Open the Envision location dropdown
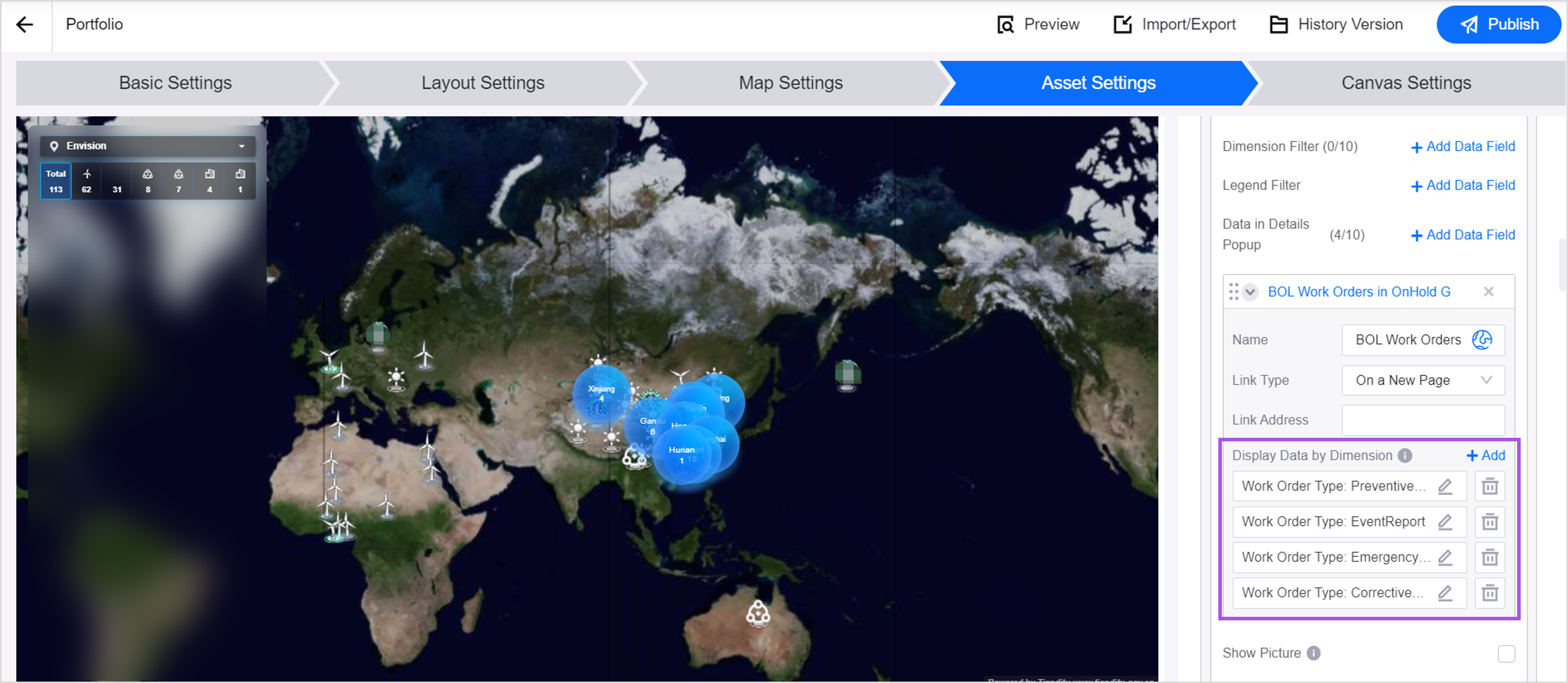The height and width of the screenshot is (683, 1568). (x=147, y=146)
